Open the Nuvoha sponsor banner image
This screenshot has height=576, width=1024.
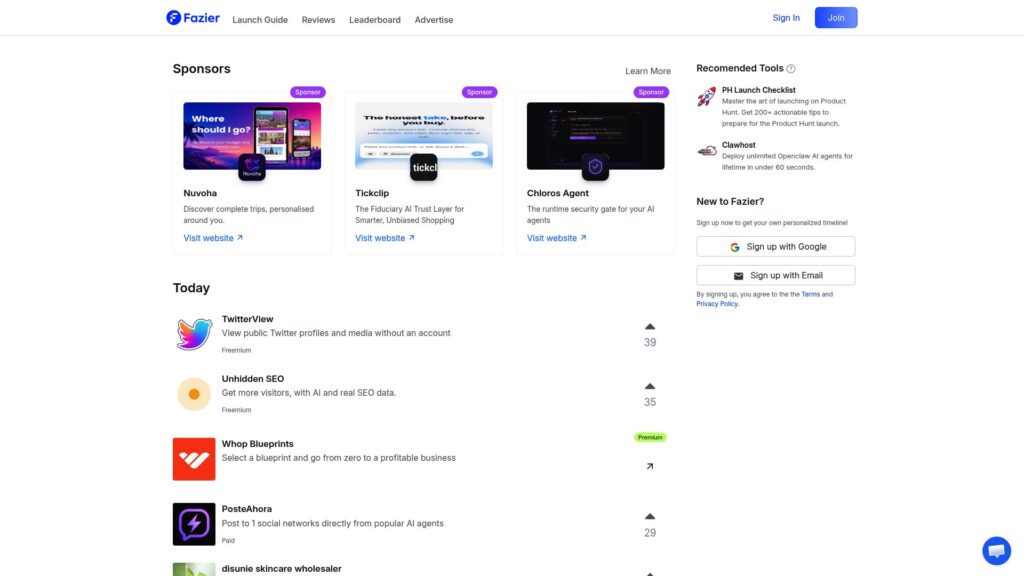pos(252,135)
